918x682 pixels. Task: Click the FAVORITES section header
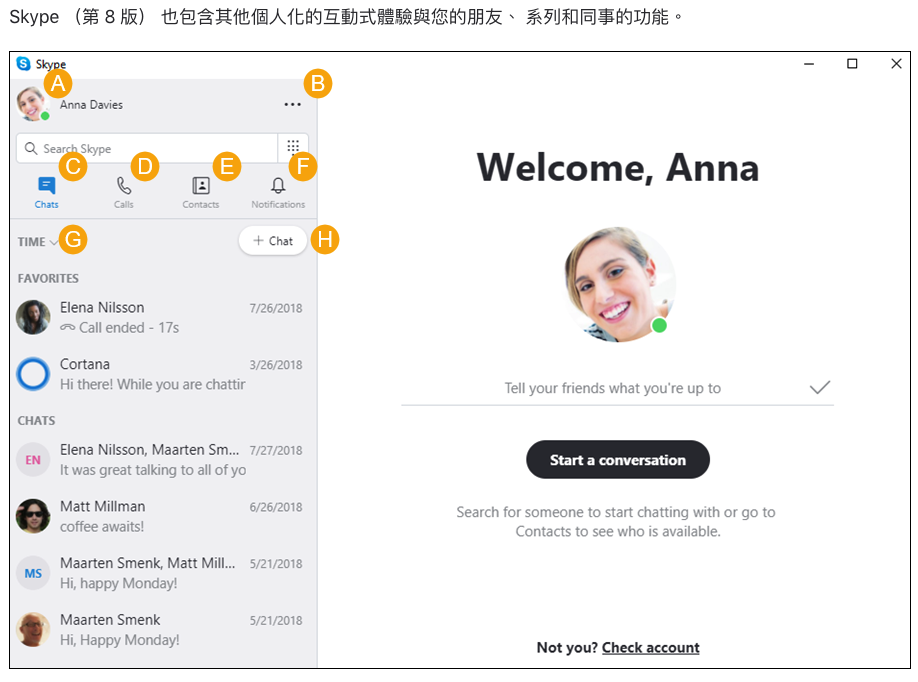[x=48, y=279]
